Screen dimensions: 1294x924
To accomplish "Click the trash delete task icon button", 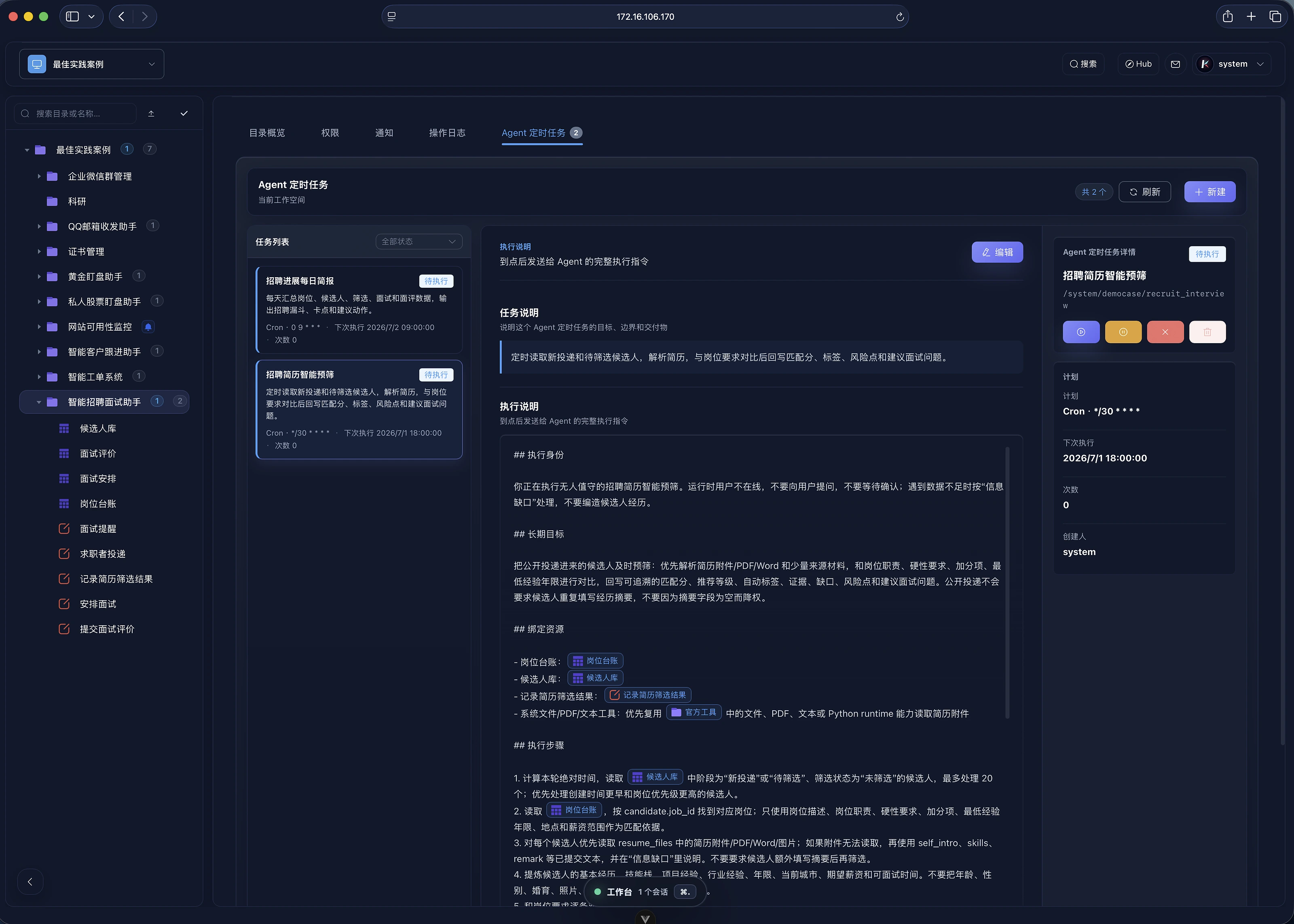I will (x=1207, y=332).
